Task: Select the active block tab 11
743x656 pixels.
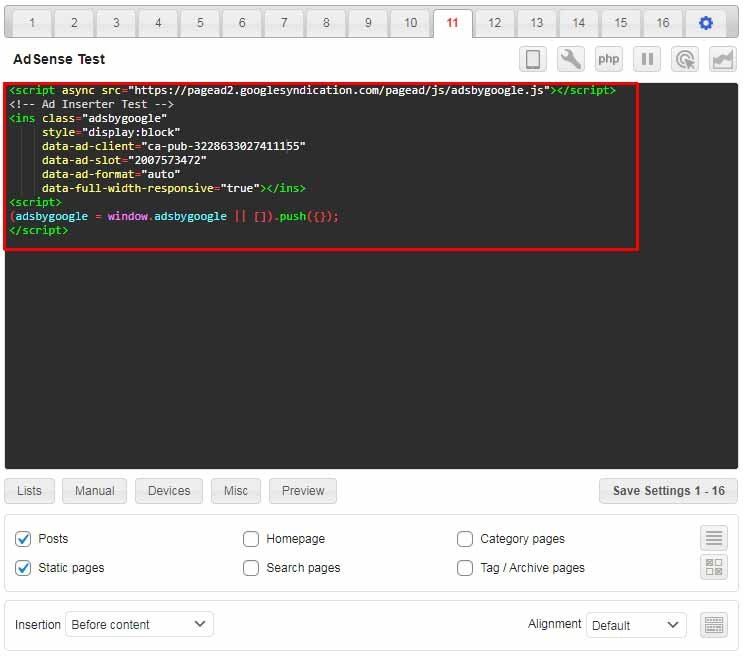Action: click(x=453, y=23)
